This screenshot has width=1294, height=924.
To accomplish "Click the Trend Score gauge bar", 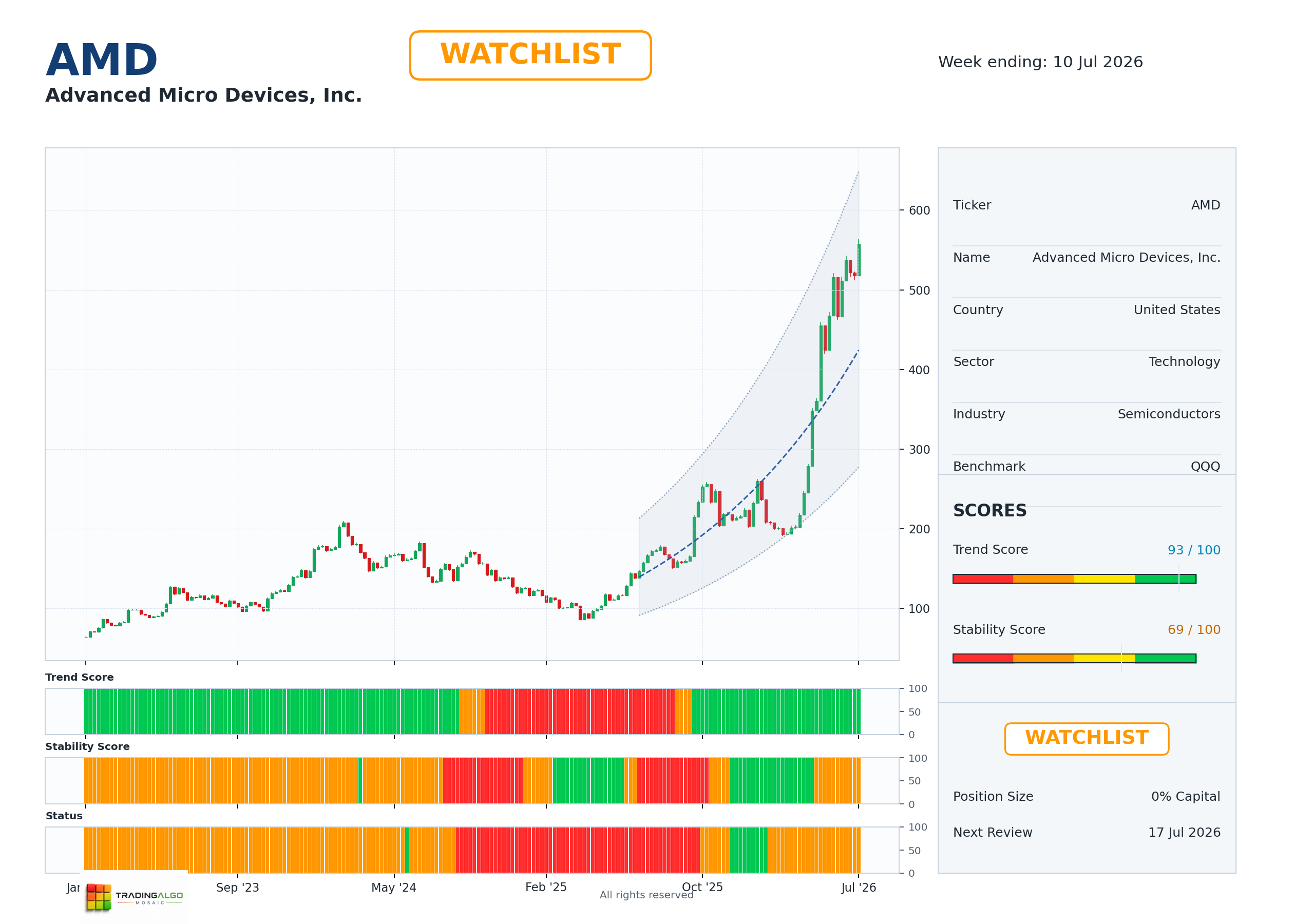I will (1074, 579).
